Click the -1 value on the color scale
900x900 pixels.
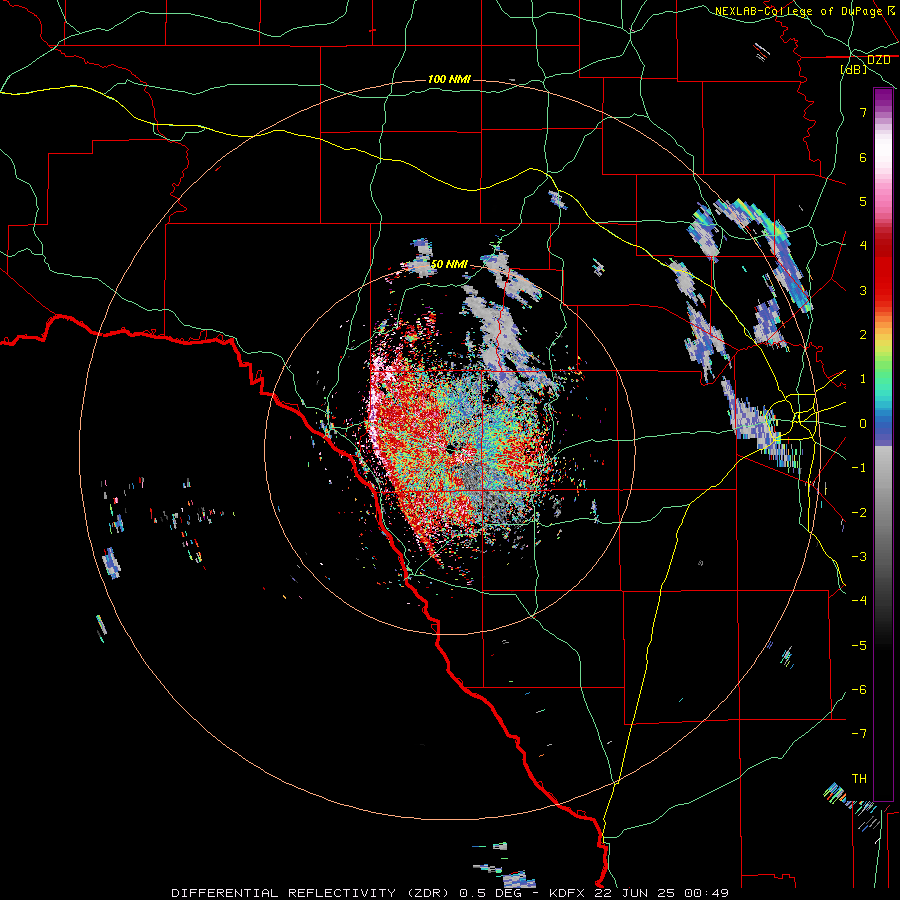859,468
